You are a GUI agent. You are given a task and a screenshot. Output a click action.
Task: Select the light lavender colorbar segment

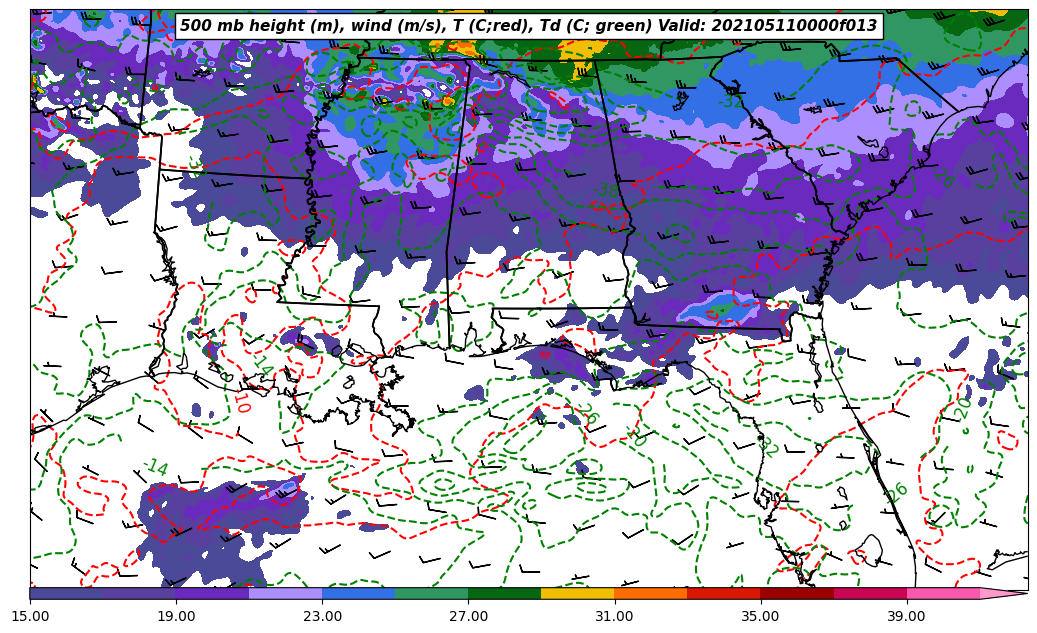click(285, 593)
